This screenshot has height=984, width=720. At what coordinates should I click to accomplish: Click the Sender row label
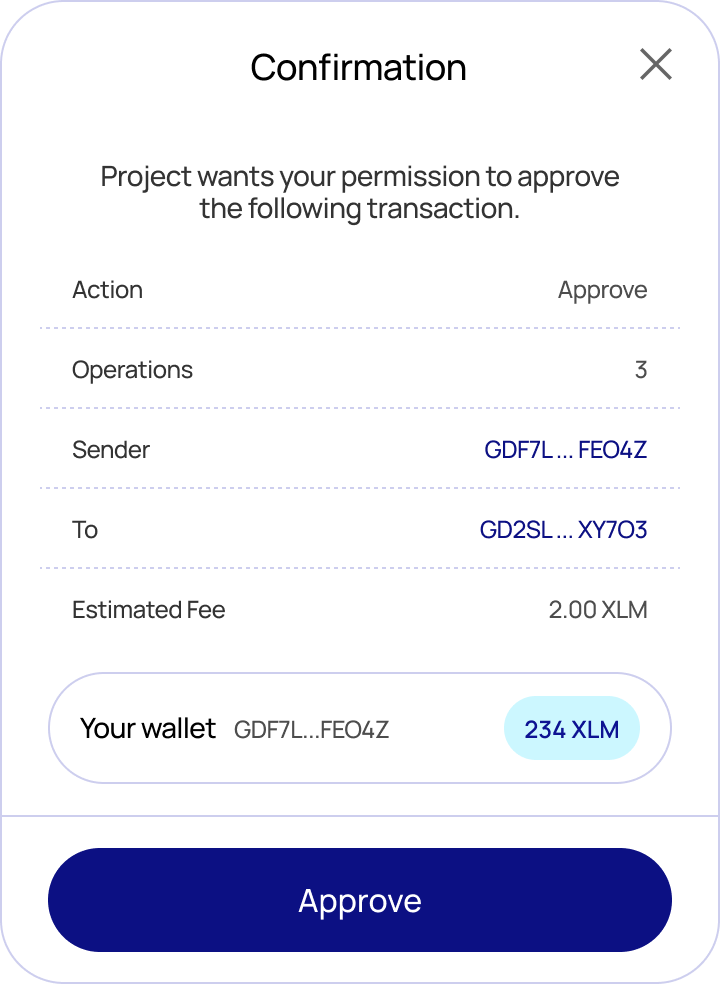[110, 450]
